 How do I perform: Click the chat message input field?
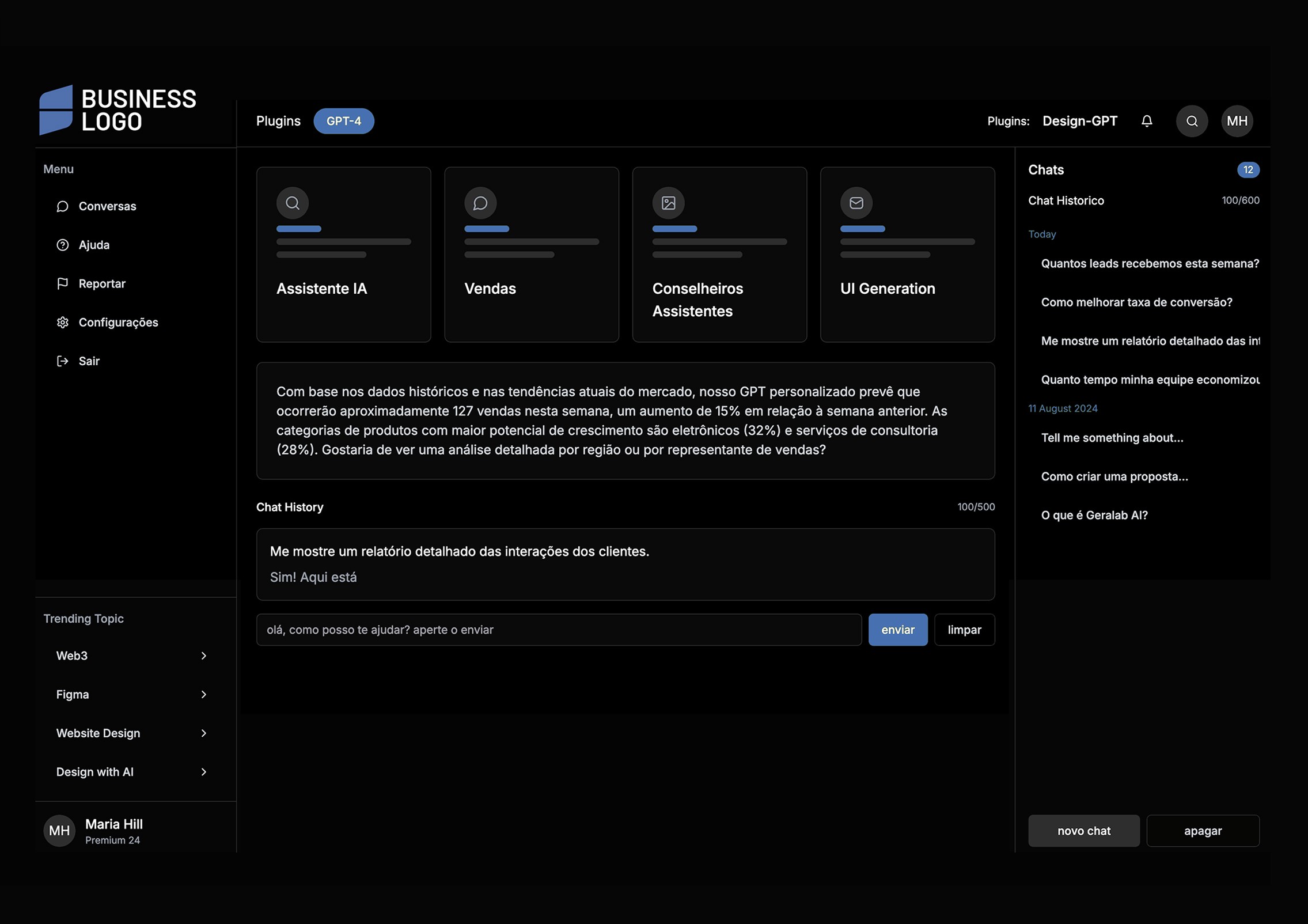(559, 630)
